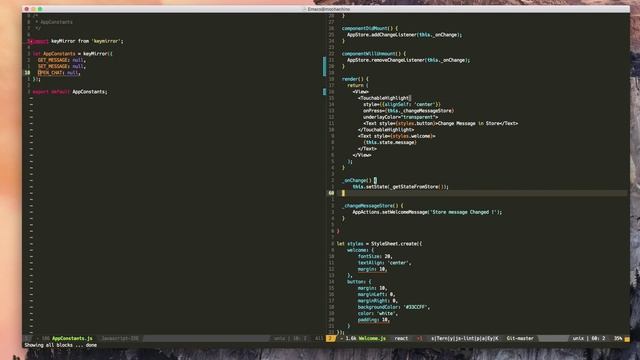Click the marginRight: 0 line
The height and width of the screenshot is (360, 640).
[x=378, y=301]
